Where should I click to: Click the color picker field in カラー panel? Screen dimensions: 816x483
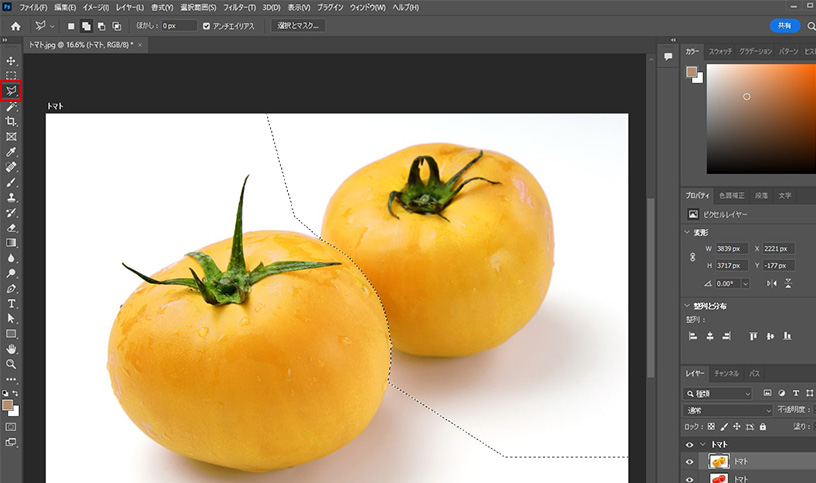point(761,119)
